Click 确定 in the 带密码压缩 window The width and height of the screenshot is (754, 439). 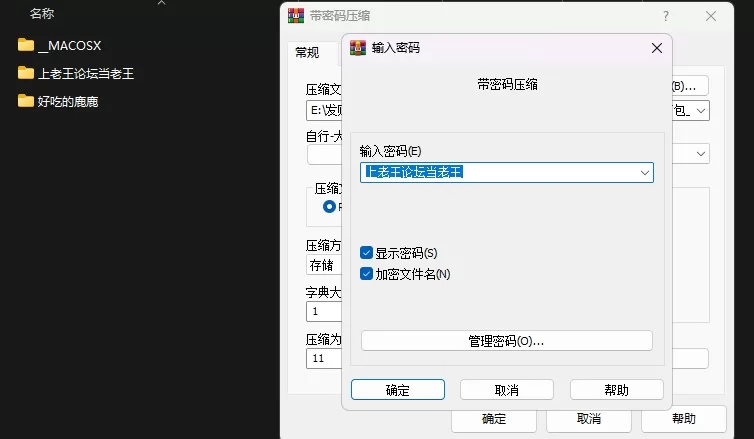click(494, 419)
